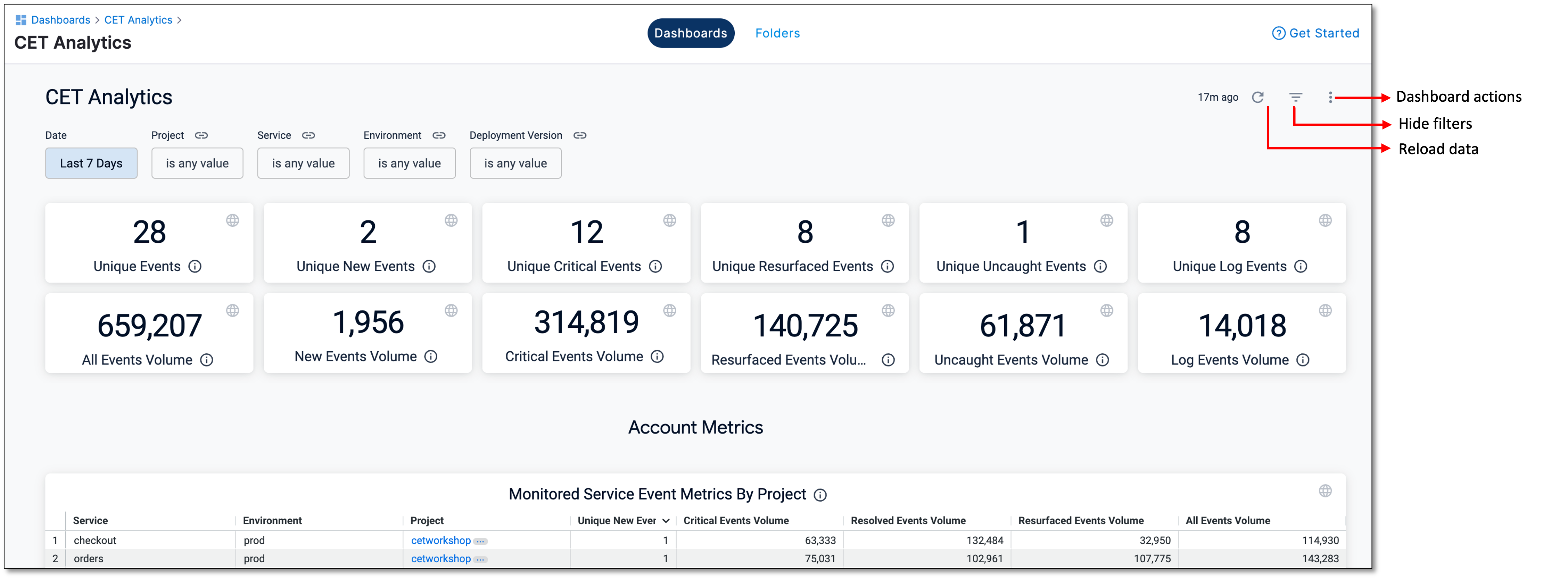Viewport: 1568px width, 579px height.
Task: Open the three-dot dashboard actions menu
Action: [x=1330, y=97]
